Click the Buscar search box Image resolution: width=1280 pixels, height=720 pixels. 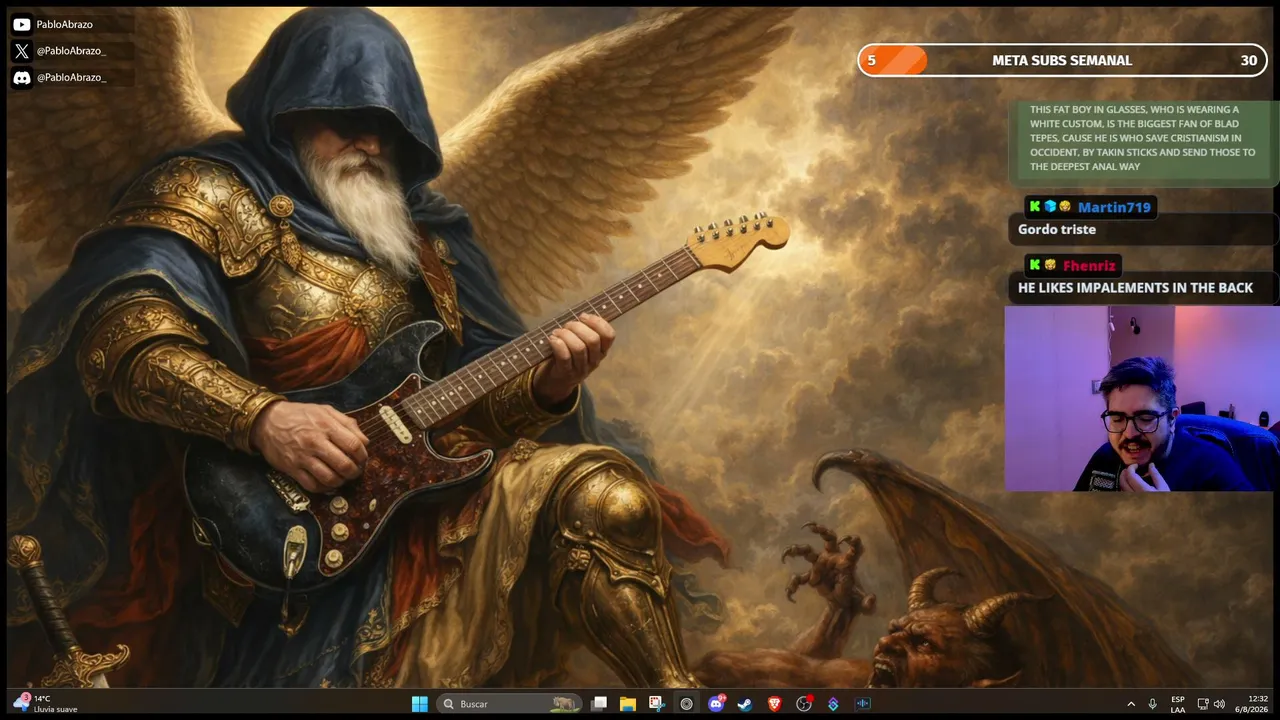510,704
